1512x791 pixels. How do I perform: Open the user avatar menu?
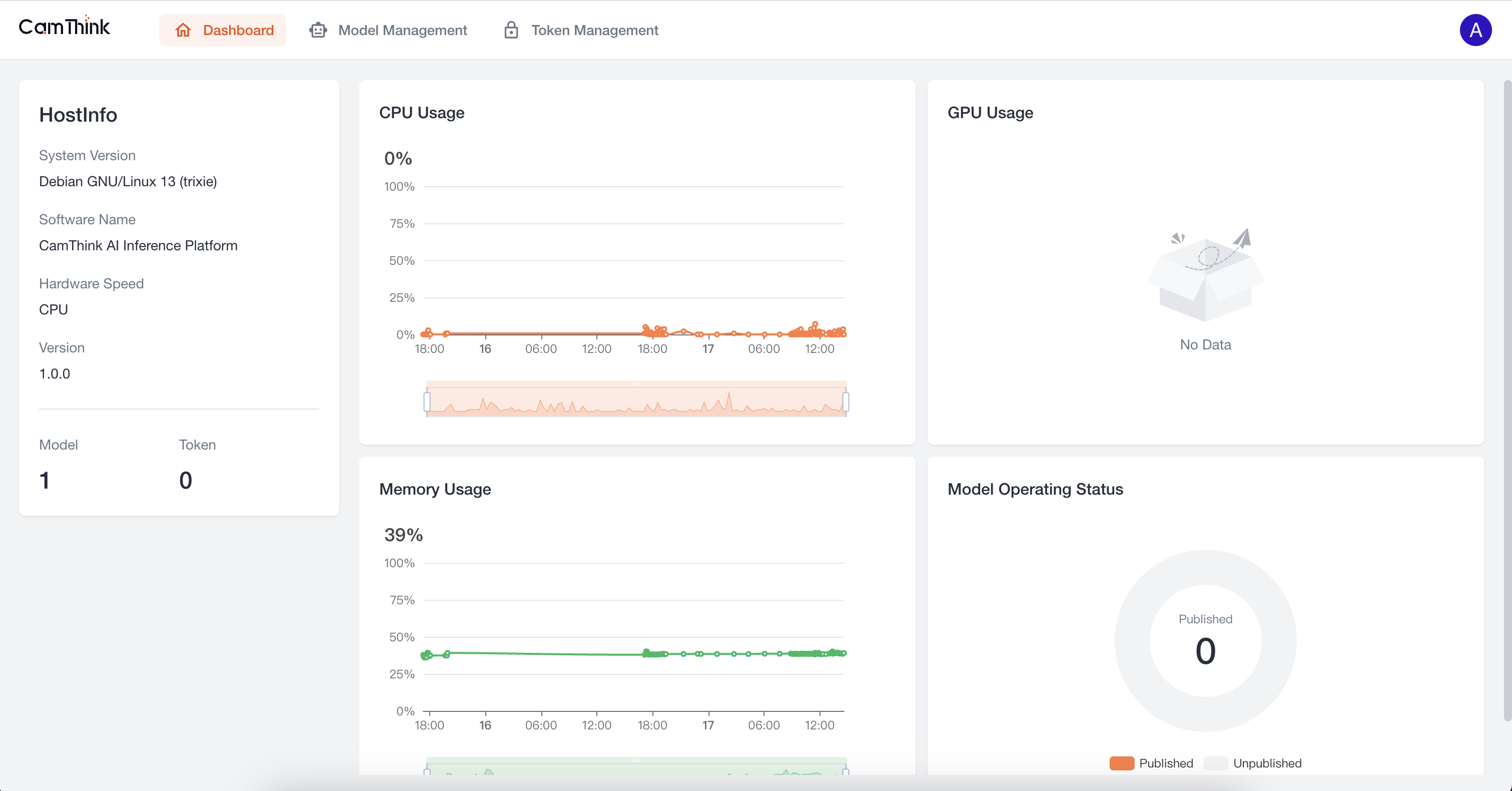tap(1475, 30)
